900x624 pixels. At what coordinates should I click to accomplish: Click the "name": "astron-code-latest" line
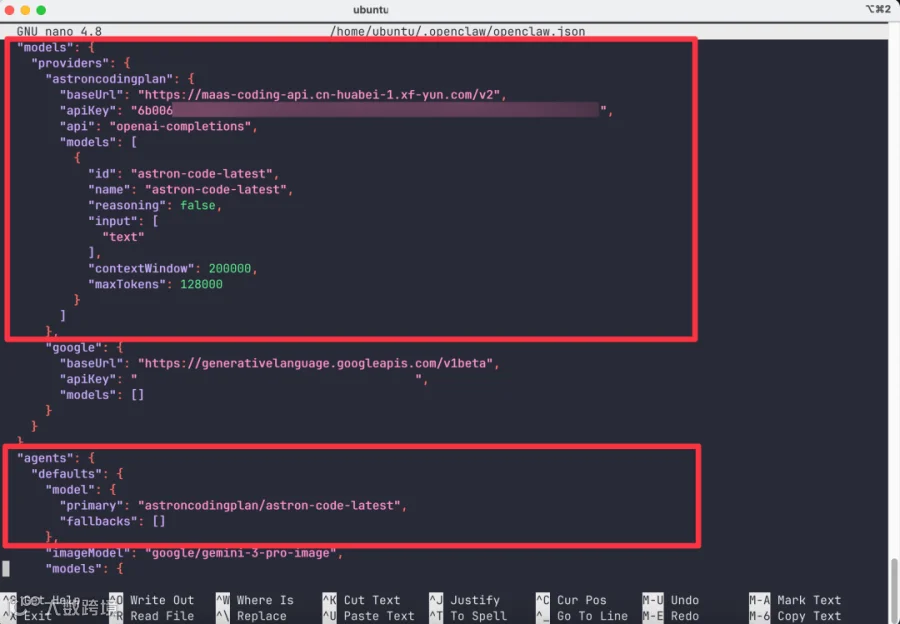pyautogui.click(x=191, y=189)
